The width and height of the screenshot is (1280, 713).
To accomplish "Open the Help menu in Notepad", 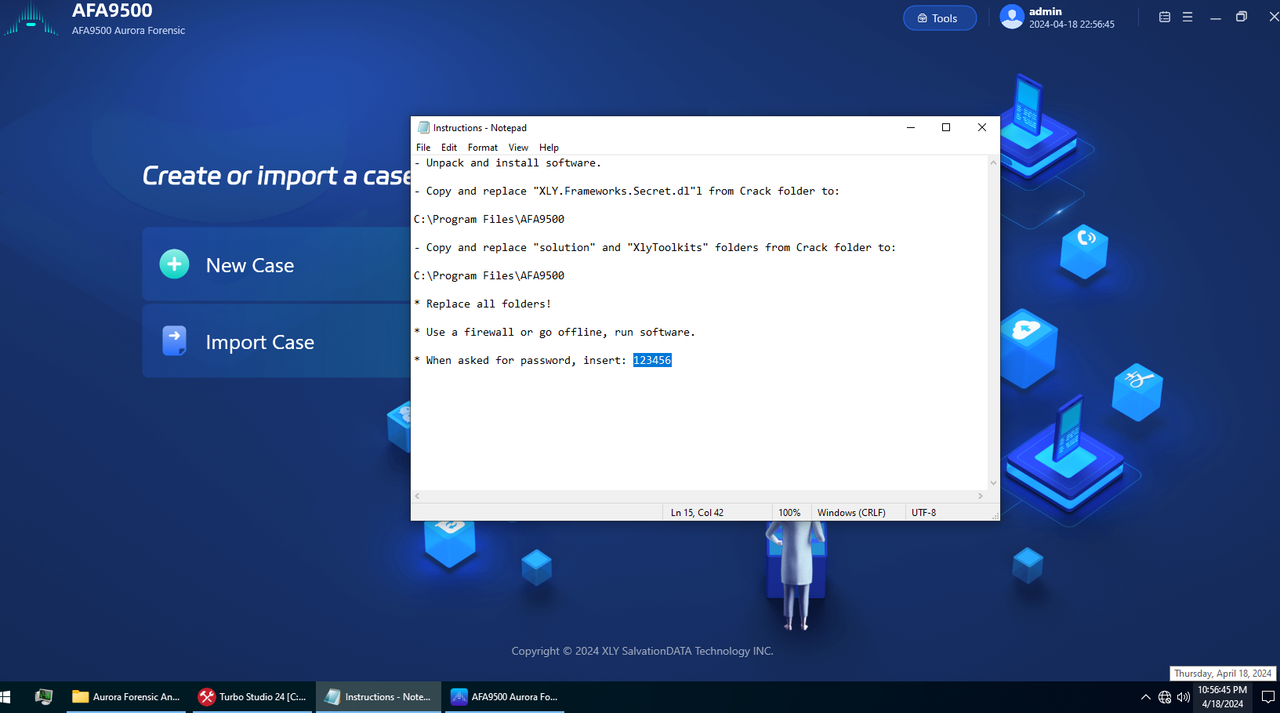I will click(x=549, y=147).
